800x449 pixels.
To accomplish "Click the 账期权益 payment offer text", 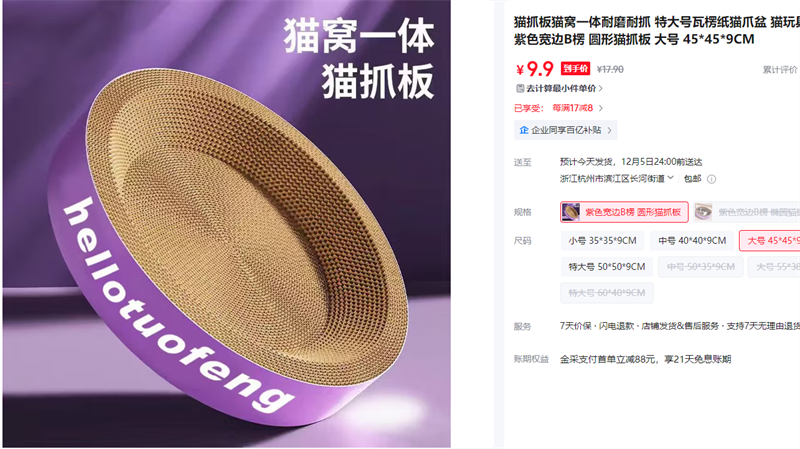I will tap(645, 359).
